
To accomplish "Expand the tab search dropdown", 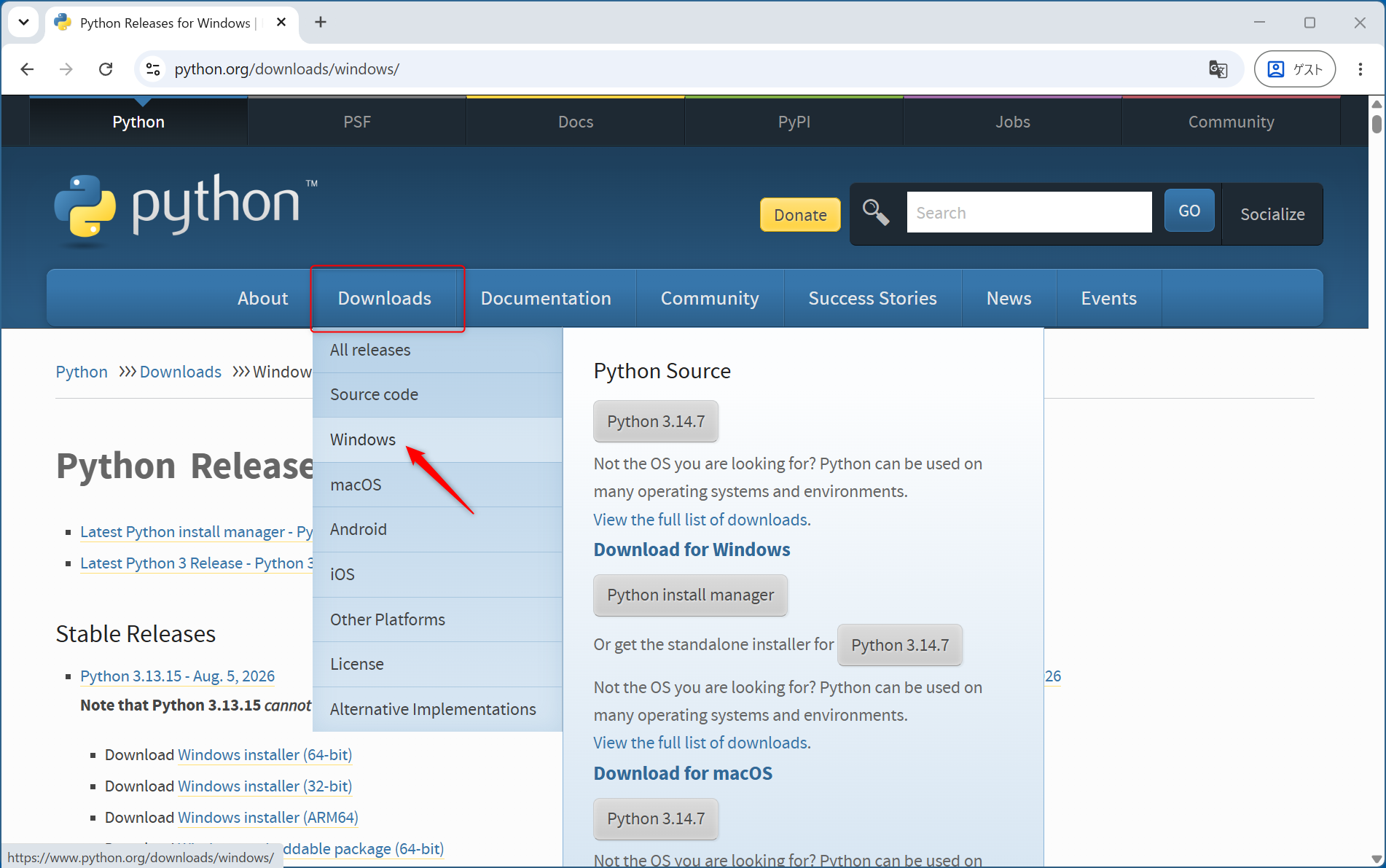I will (x=24, y=23).
